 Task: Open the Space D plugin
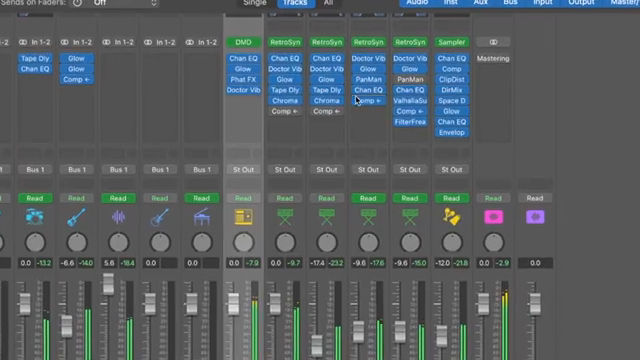pyautogui.click(x=451, y=101)
